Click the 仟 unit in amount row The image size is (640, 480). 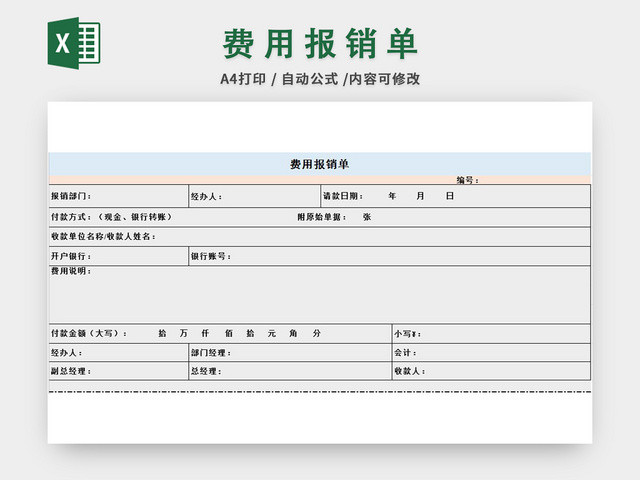[x=205, y=333]
